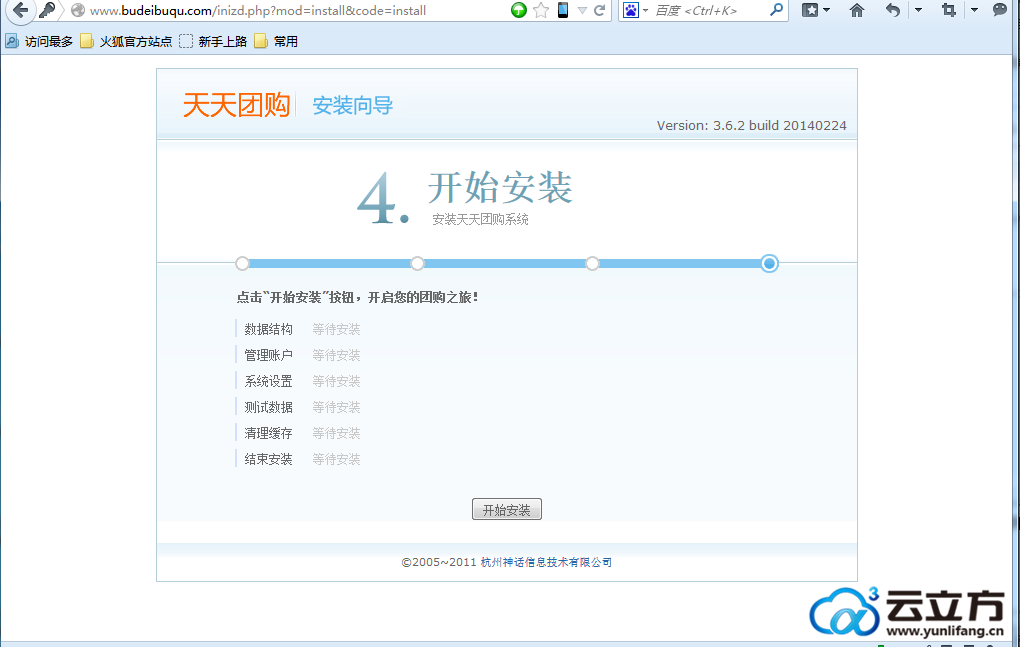The height and width of the screenshot is (647, 1020).
Task: Click the crop screenshot tool icon
Action: pyautogui.click(x=948, y=10)
